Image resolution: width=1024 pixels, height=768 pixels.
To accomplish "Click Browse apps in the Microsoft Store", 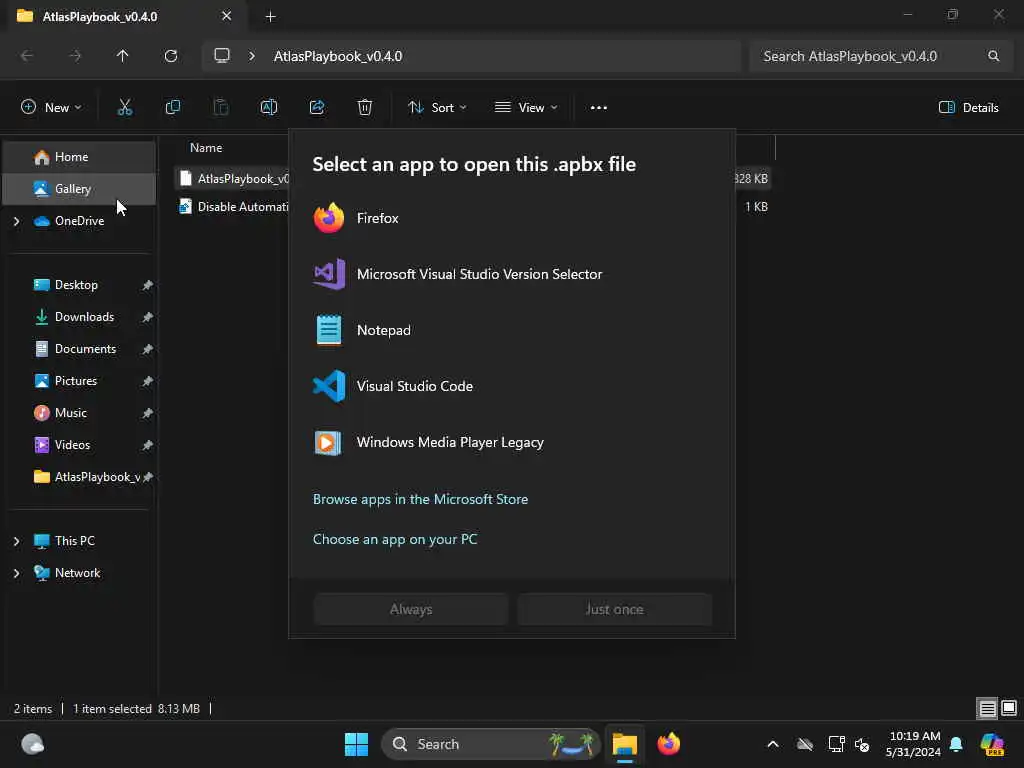I will 421,500.
